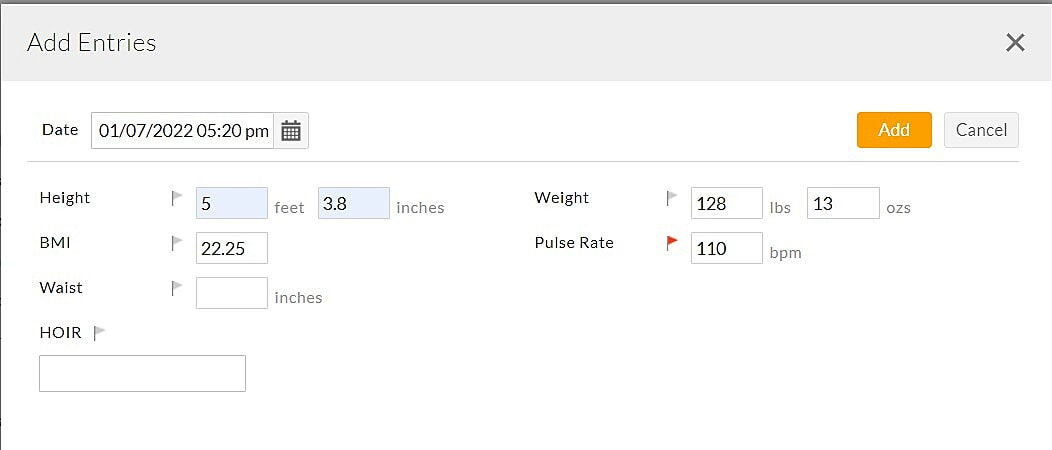Click the HOIR text box
This screenshot has width=1052, height=450.
(x=142, y=373)
